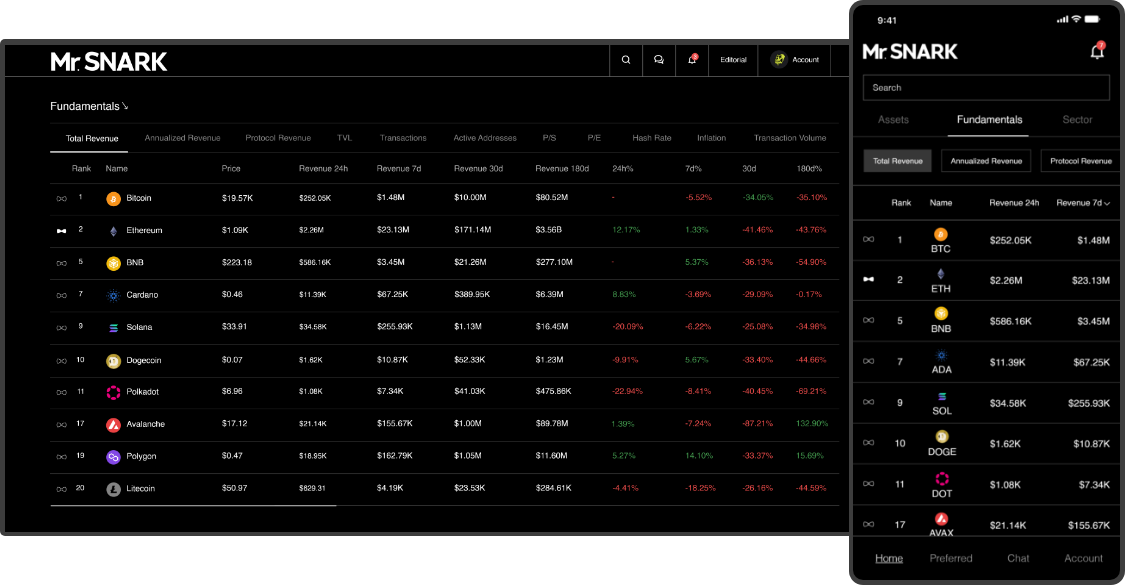Click the Cardano coin icon in desktop table

tap(113, 296)
